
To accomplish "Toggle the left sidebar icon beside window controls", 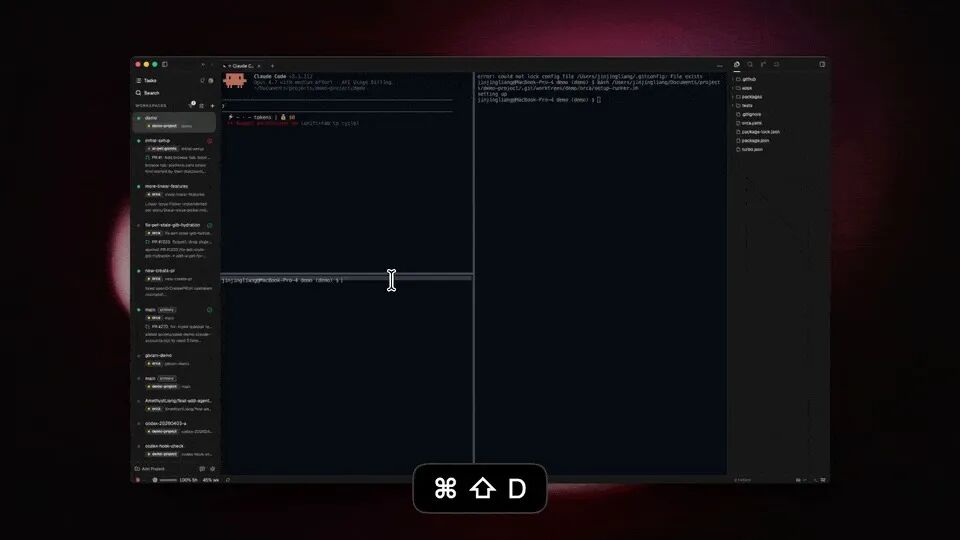I will pyautogui.click(x=165, y=64).
